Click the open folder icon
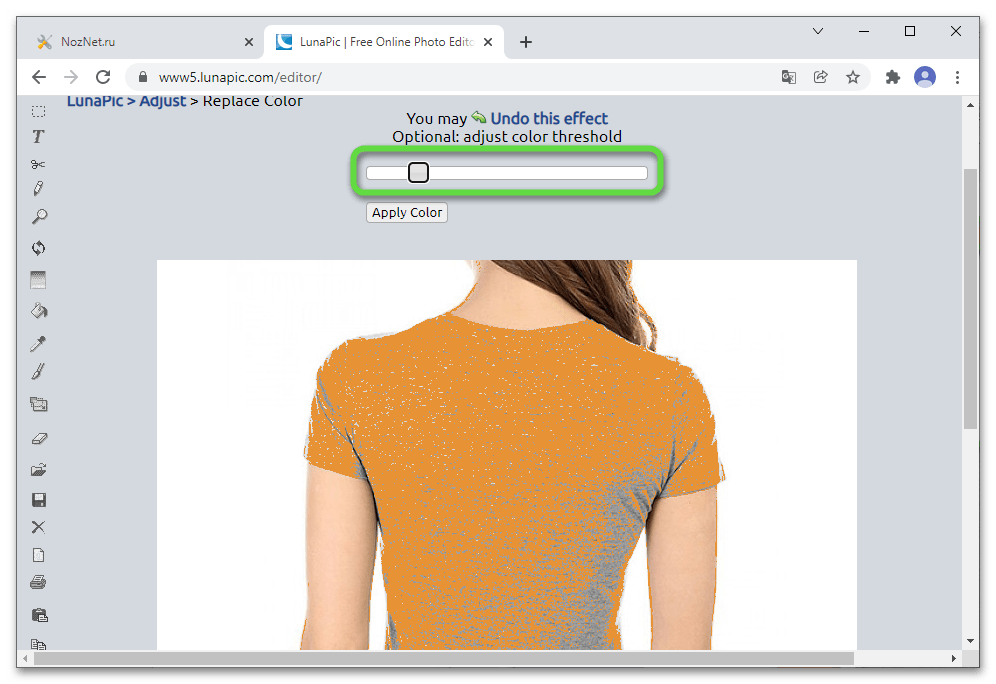Viewport: 996px width, 684px height. pyautogui.click(x=39, y=469)
